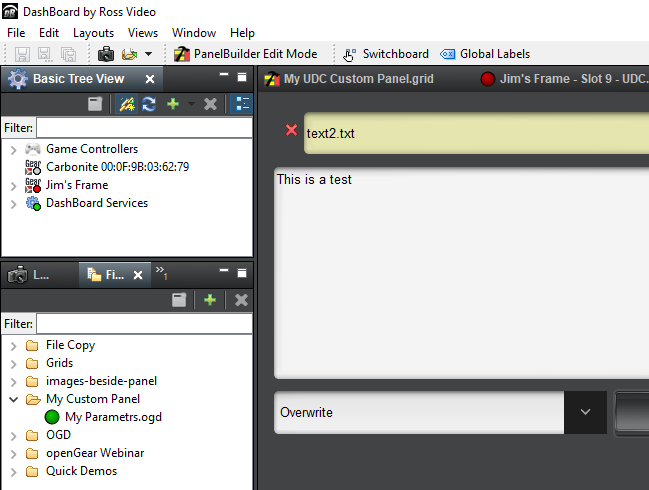The image size is (649, 490).
Task: Expand the openGear Webinar folder
Action: (x=13, y=454)
